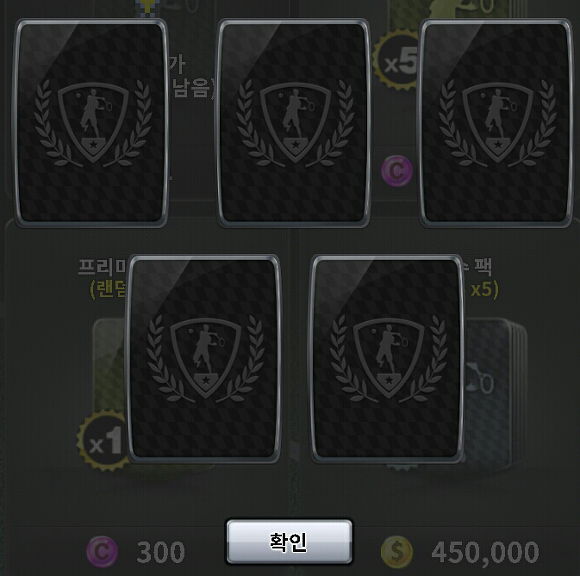Reveal the top-middle face-down card
This screenshot has height=576, width=580.
[293, 122]
